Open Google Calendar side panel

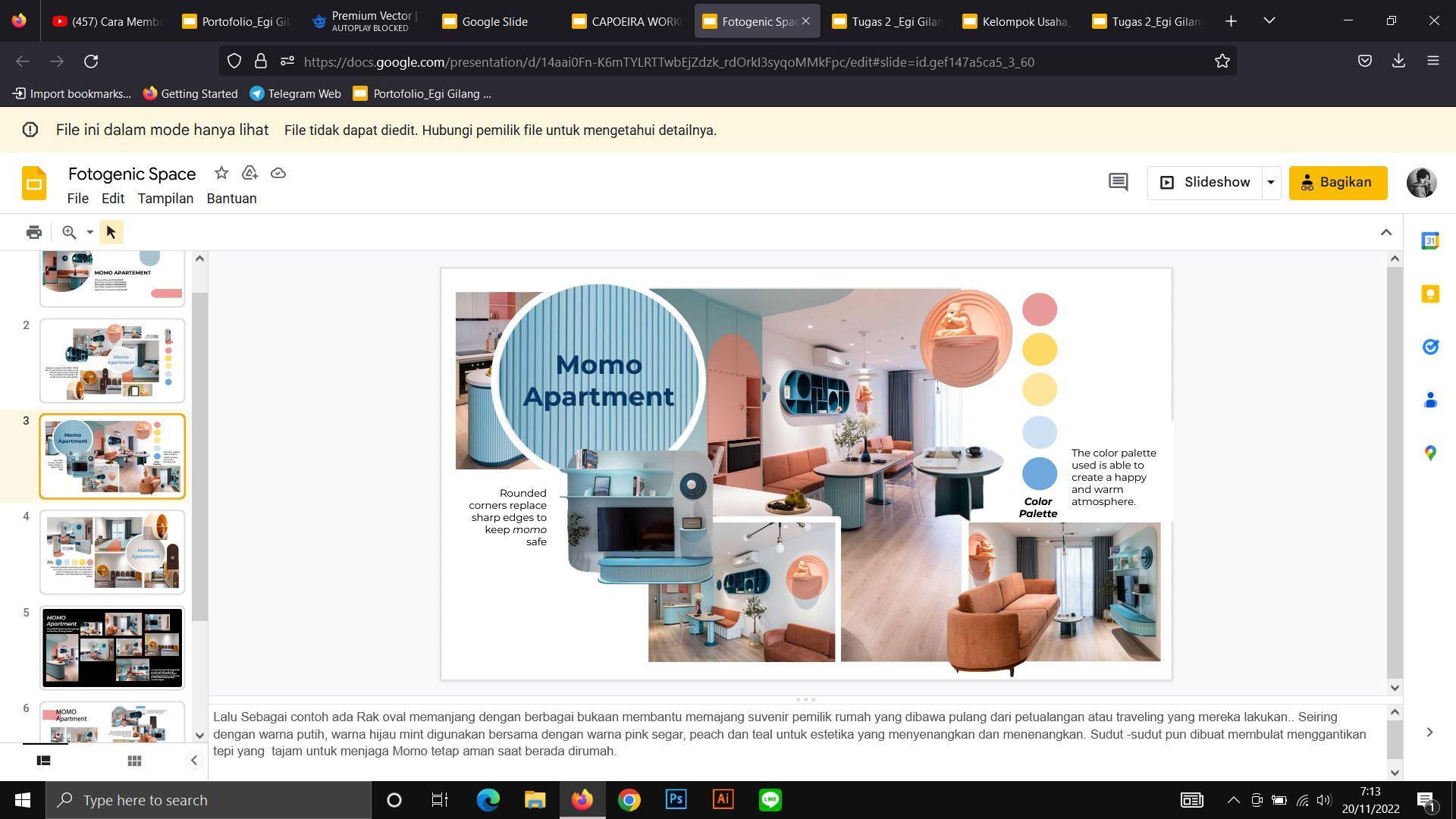[x=1430, y=241]
